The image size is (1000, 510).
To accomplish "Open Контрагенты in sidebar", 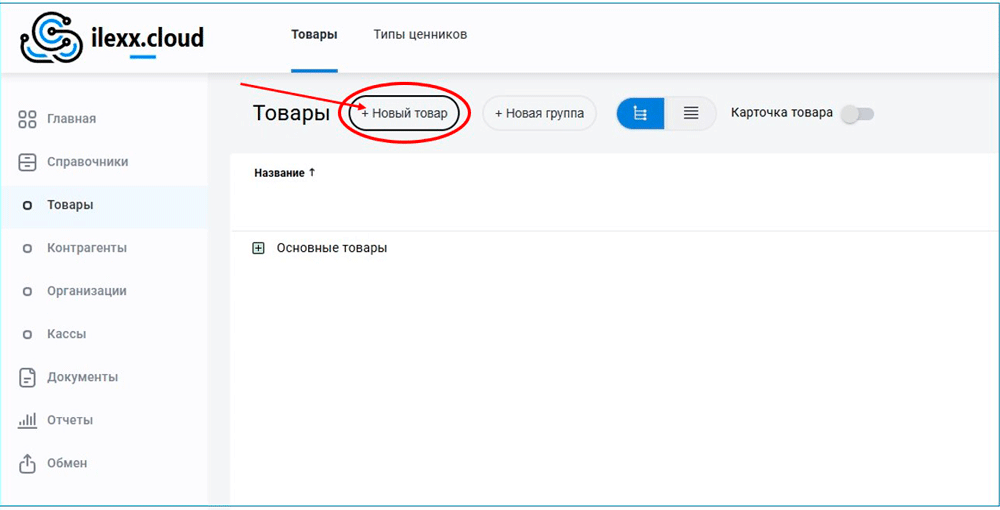I will point(86,248).
